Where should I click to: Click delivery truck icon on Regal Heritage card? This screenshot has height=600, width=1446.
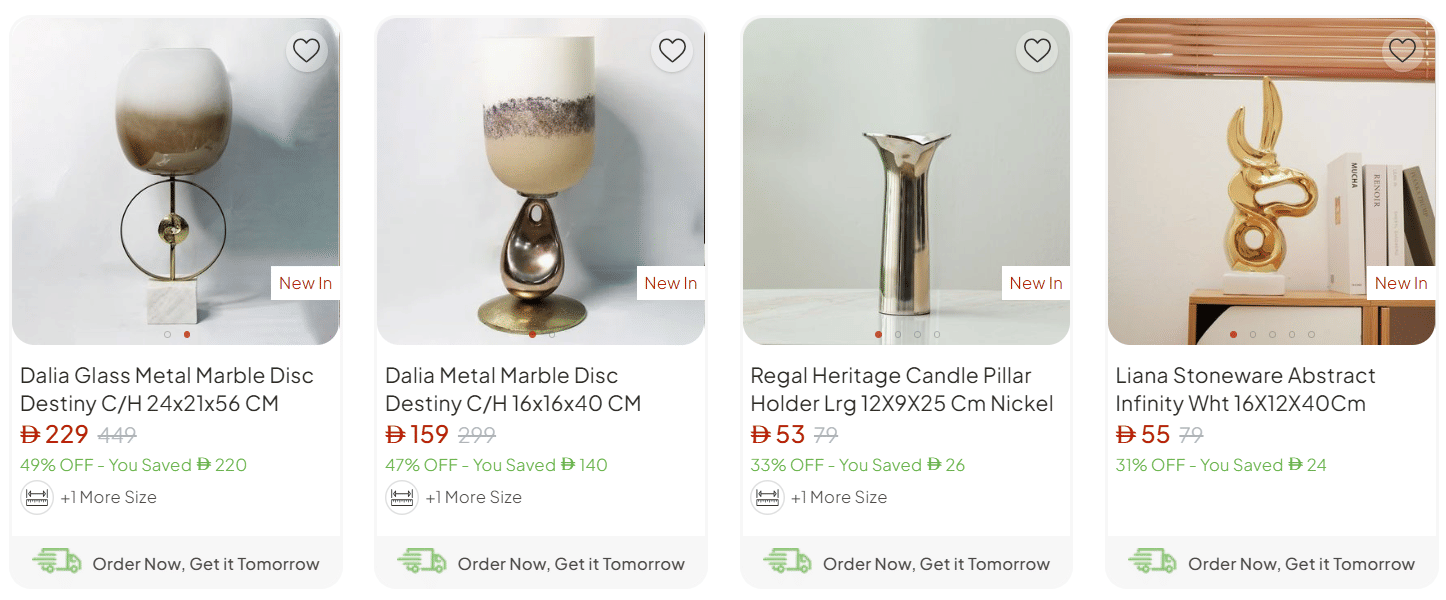tap(787, 562)
